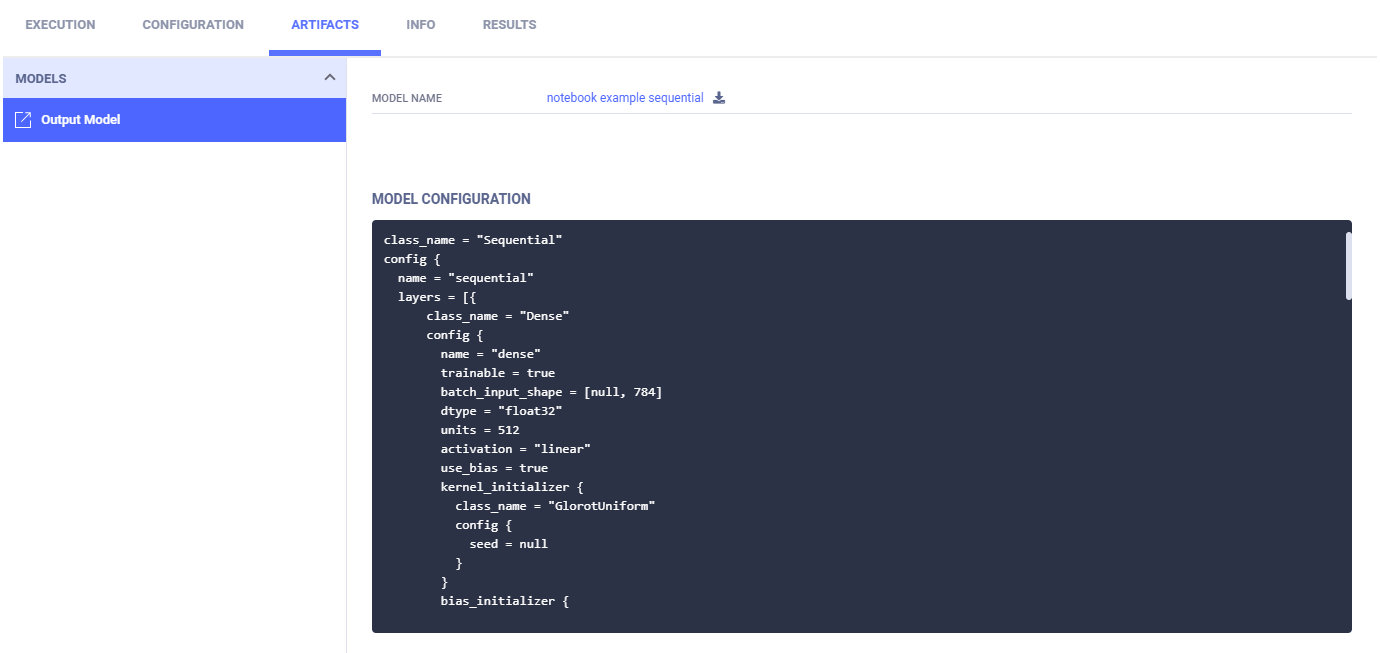Viewport: 1380px width, 653px height.
Task: Go to the INFO tab
Action: click(x=421, y=25)
